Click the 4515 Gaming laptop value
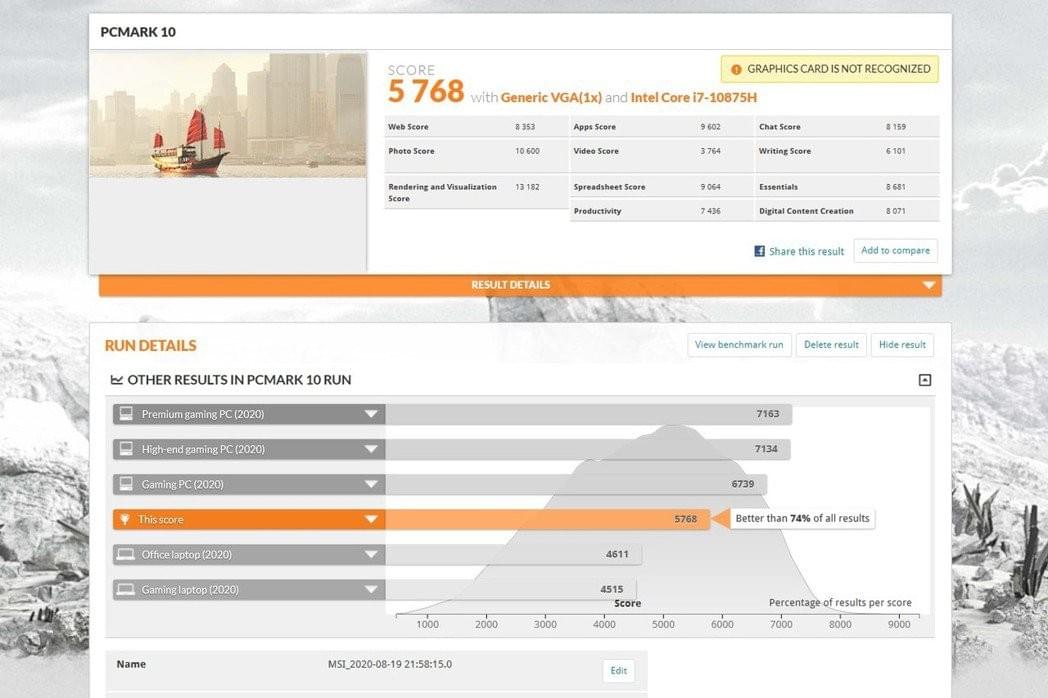Screen dimensions: 1048x698 point(612,589)
